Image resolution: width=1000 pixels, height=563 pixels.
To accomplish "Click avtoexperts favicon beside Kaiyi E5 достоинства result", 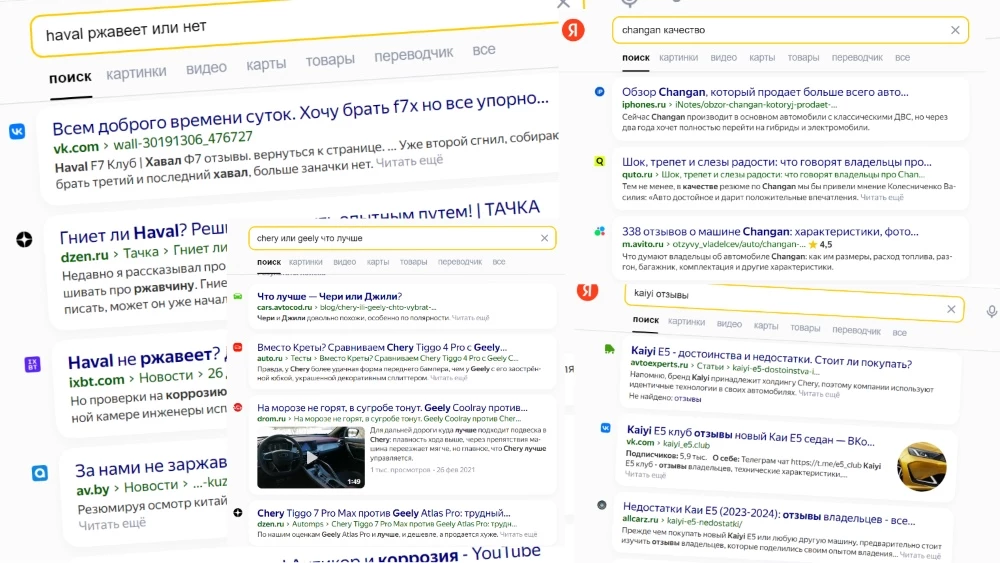I will point(610,349).
